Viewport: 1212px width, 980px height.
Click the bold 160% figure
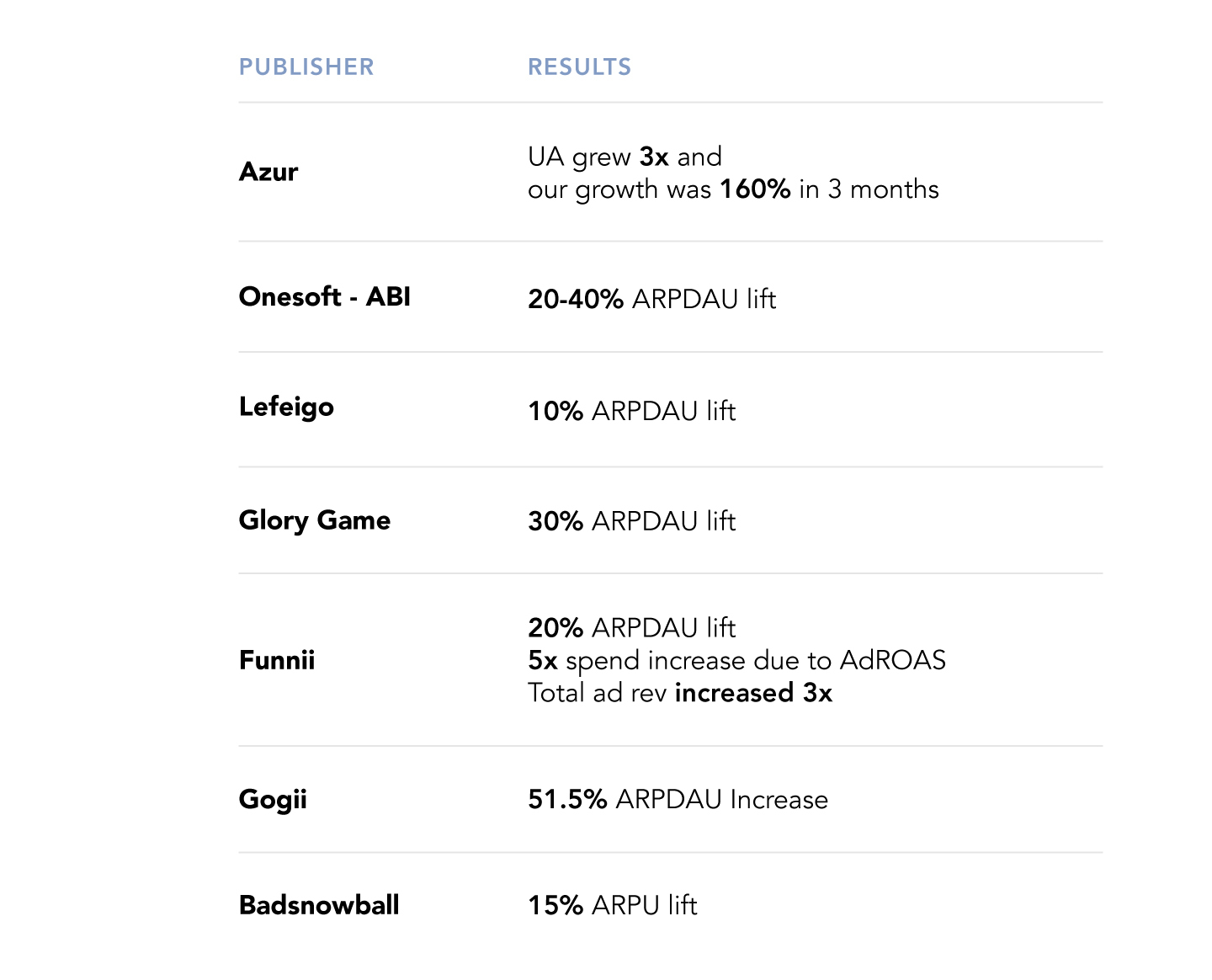tap(755, 189)
